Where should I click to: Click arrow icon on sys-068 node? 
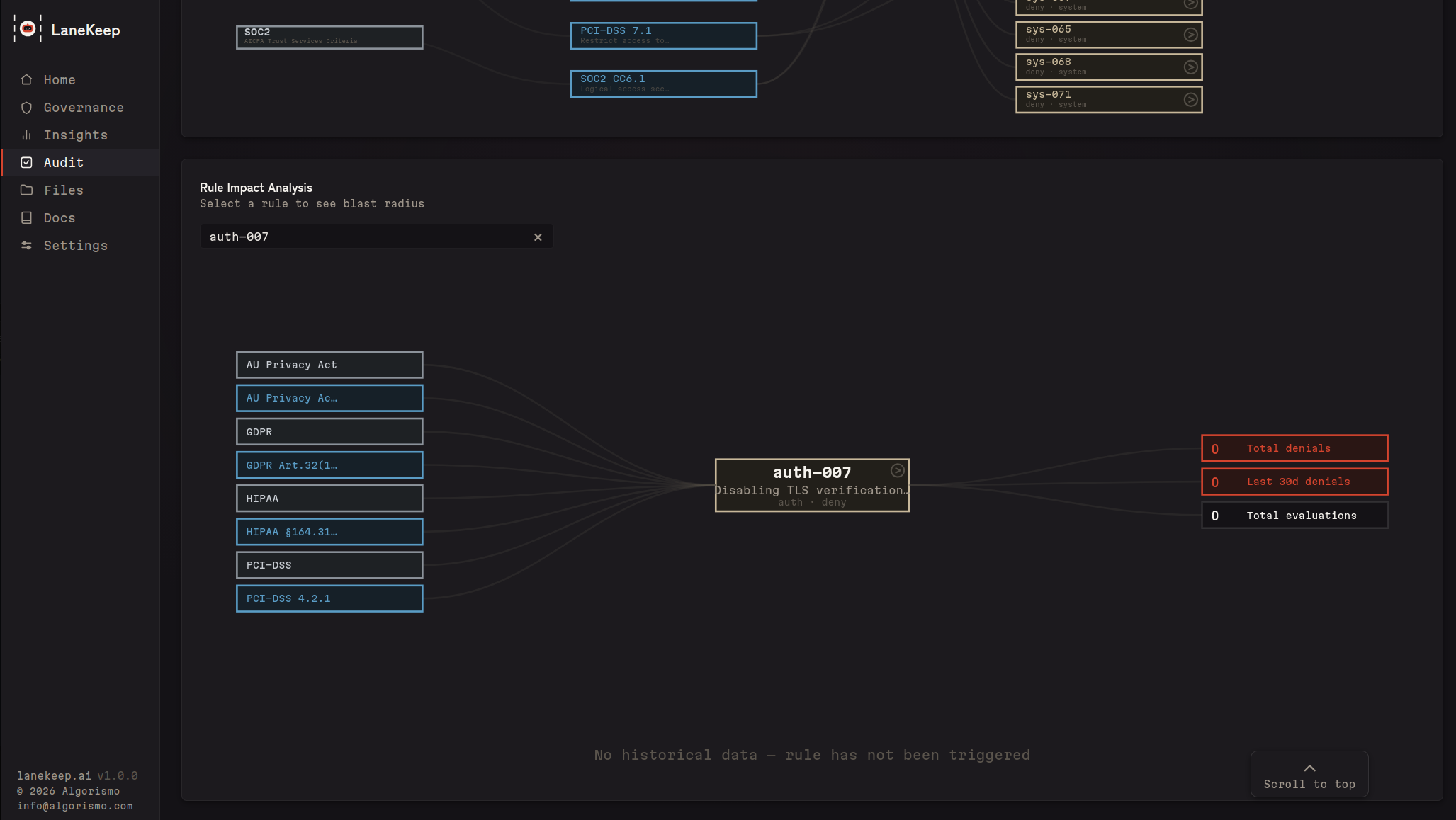tap(1190, 67)
